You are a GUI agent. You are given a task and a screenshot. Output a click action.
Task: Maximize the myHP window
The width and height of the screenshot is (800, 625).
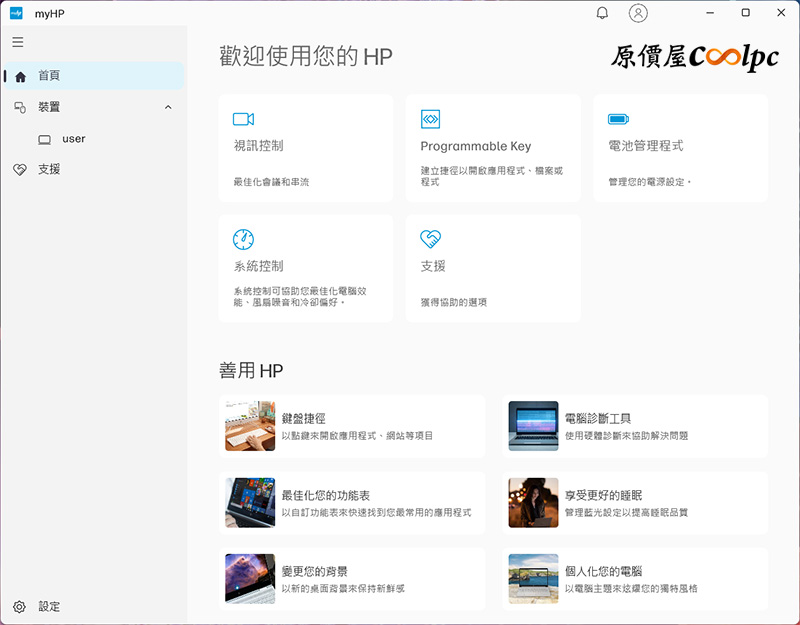745,13
